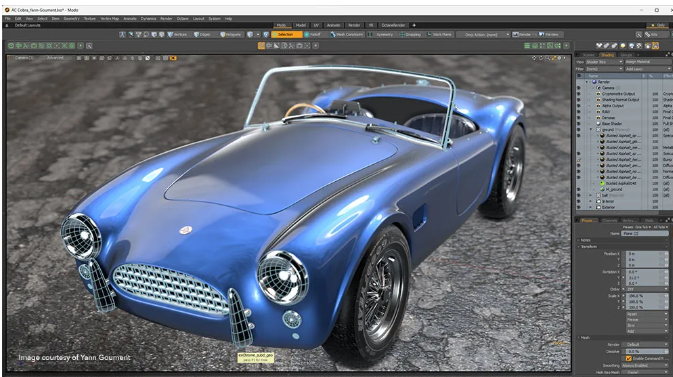Click the green list-lines icon right of viewport toolbar

(527, 46)
